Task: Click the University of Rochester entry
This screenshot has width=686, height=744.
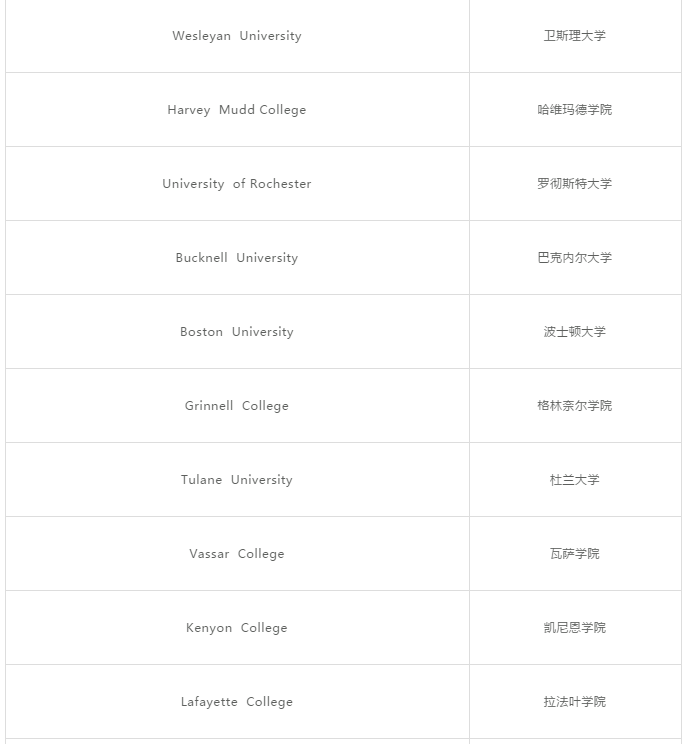Action: point(237,184)
